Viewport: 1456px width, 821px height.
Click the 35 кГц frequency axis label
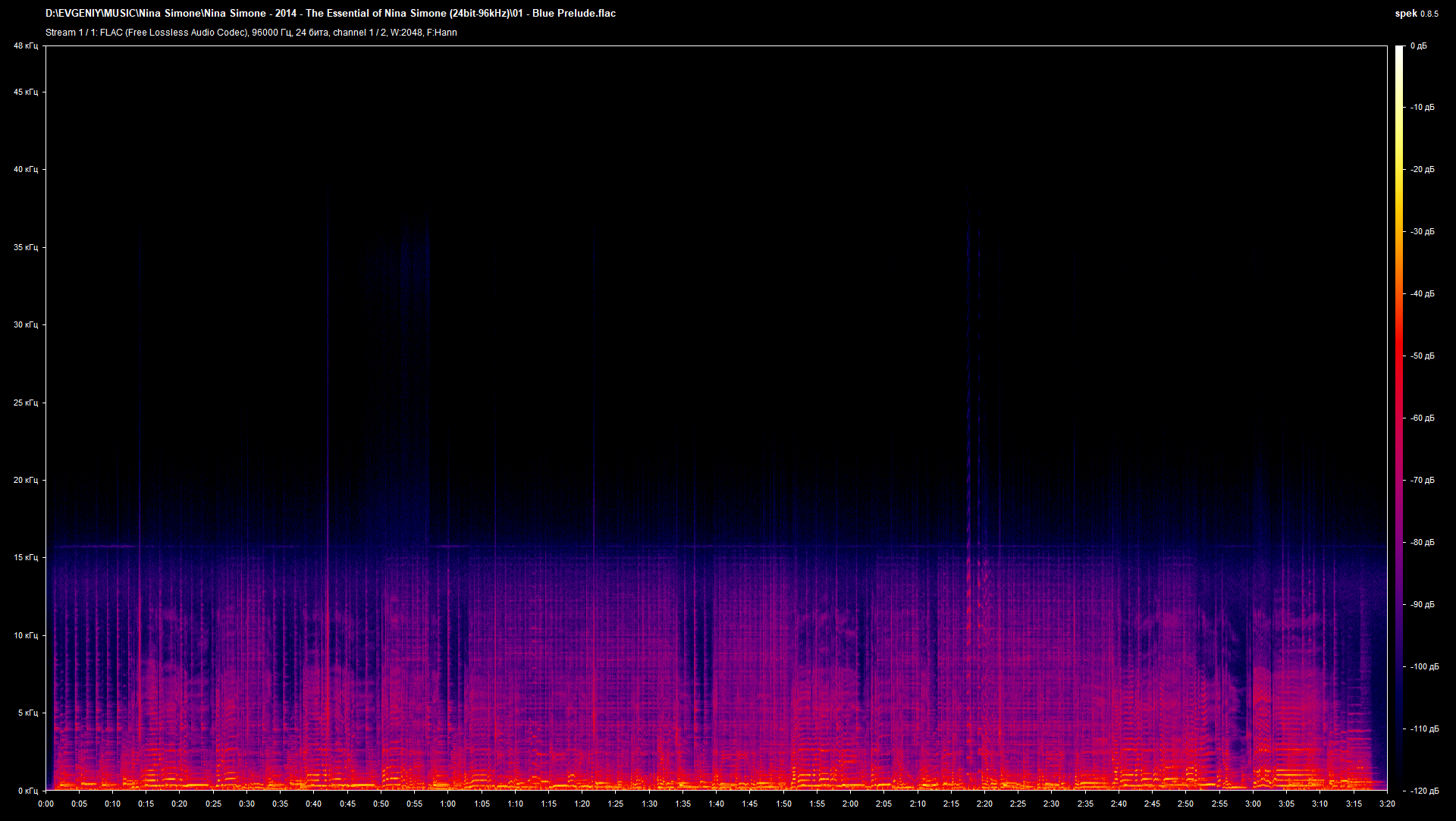(x=26, y=248)
